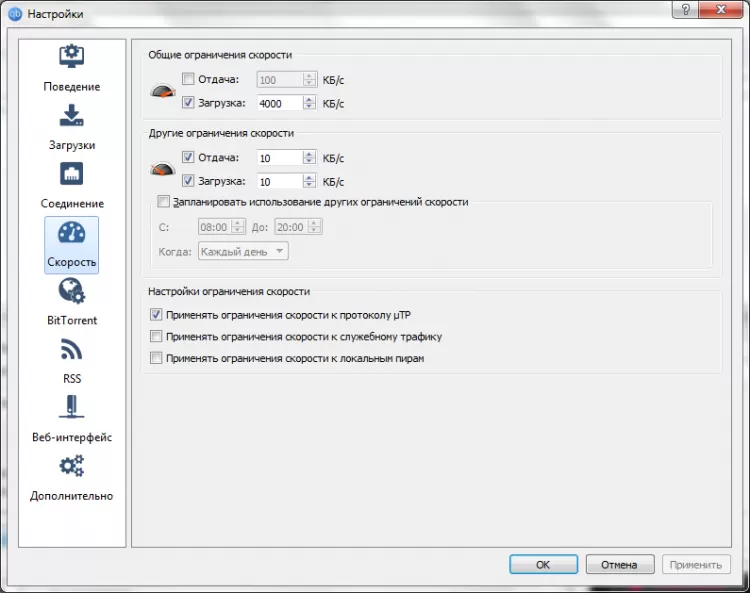Switch to Соединение tab label
The image size is (750, 593).
(x=72, y=203)
